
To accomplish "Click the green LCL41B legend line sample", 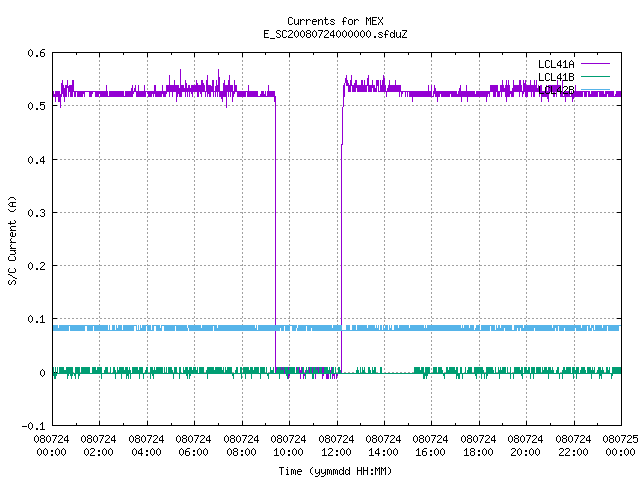I will point(595,76).
